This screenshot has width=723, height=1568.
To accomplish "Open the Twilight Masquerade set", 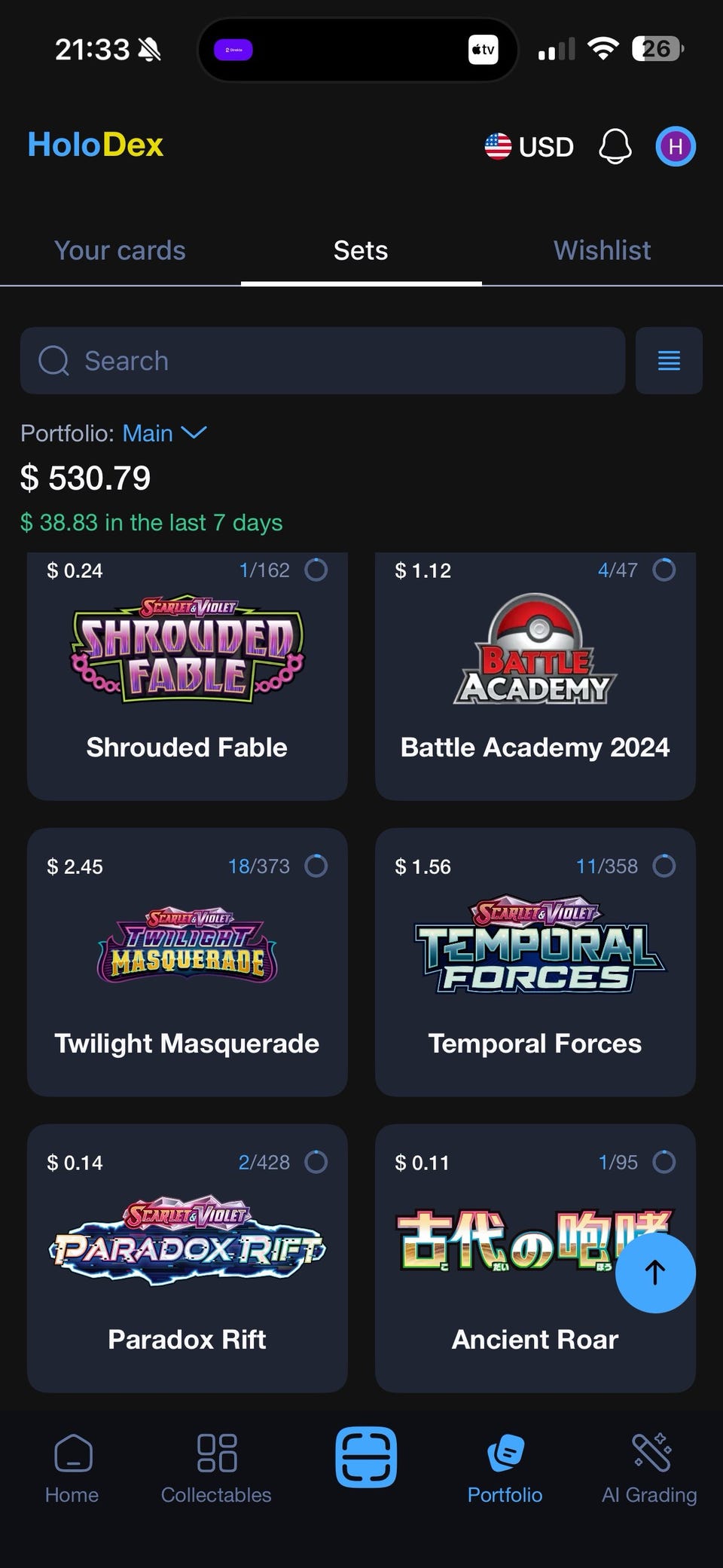I will 187,962.
